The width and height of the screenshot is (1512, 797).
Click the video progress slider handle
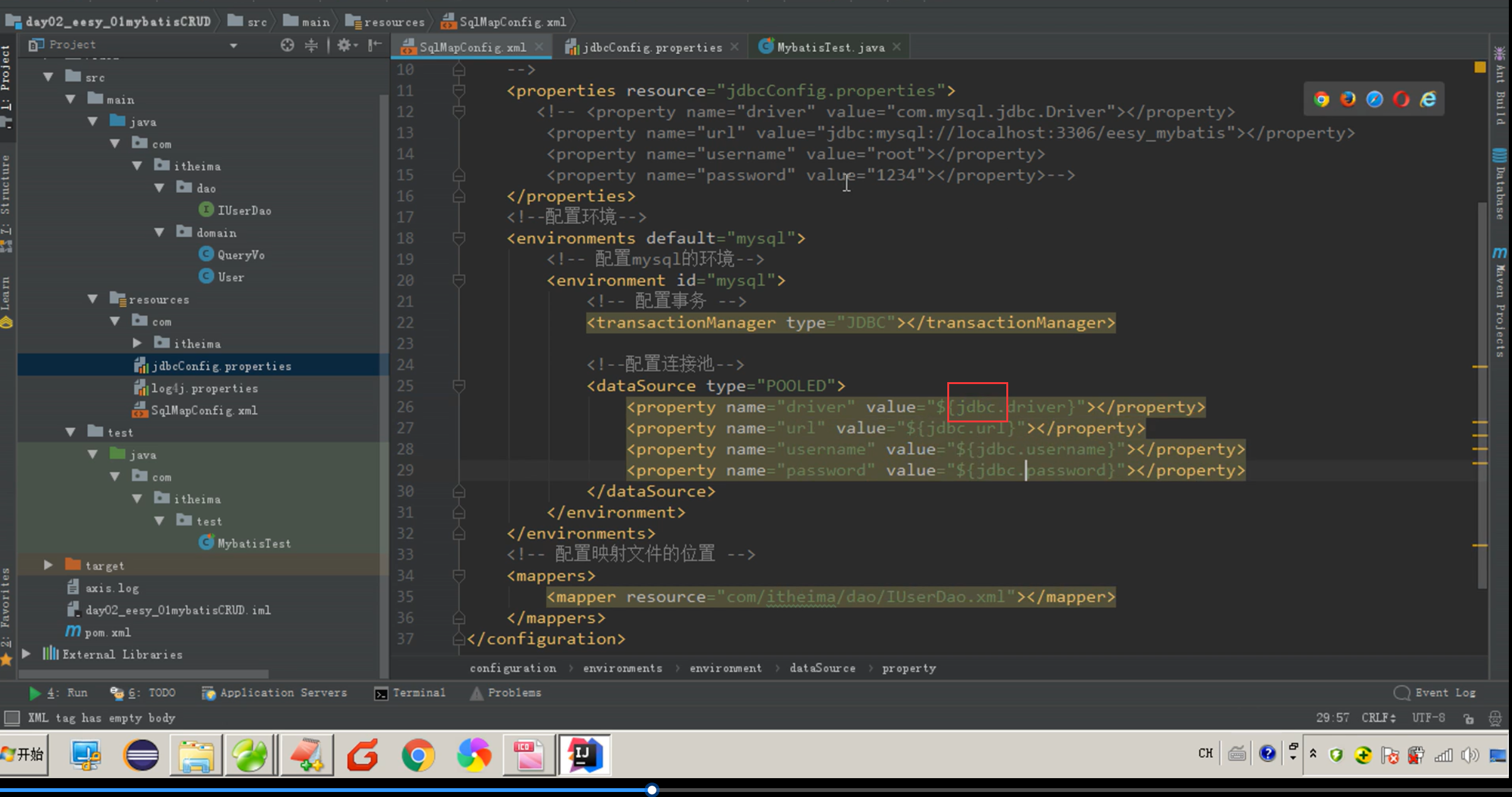[652, 789]
